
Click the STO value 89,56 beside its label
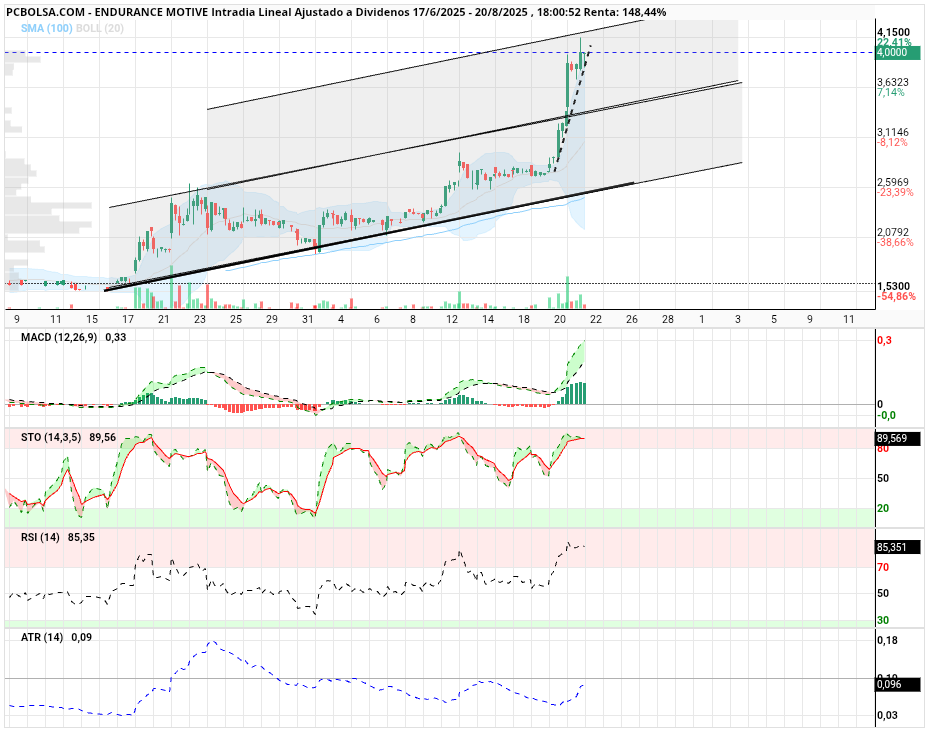click(102, 437)
